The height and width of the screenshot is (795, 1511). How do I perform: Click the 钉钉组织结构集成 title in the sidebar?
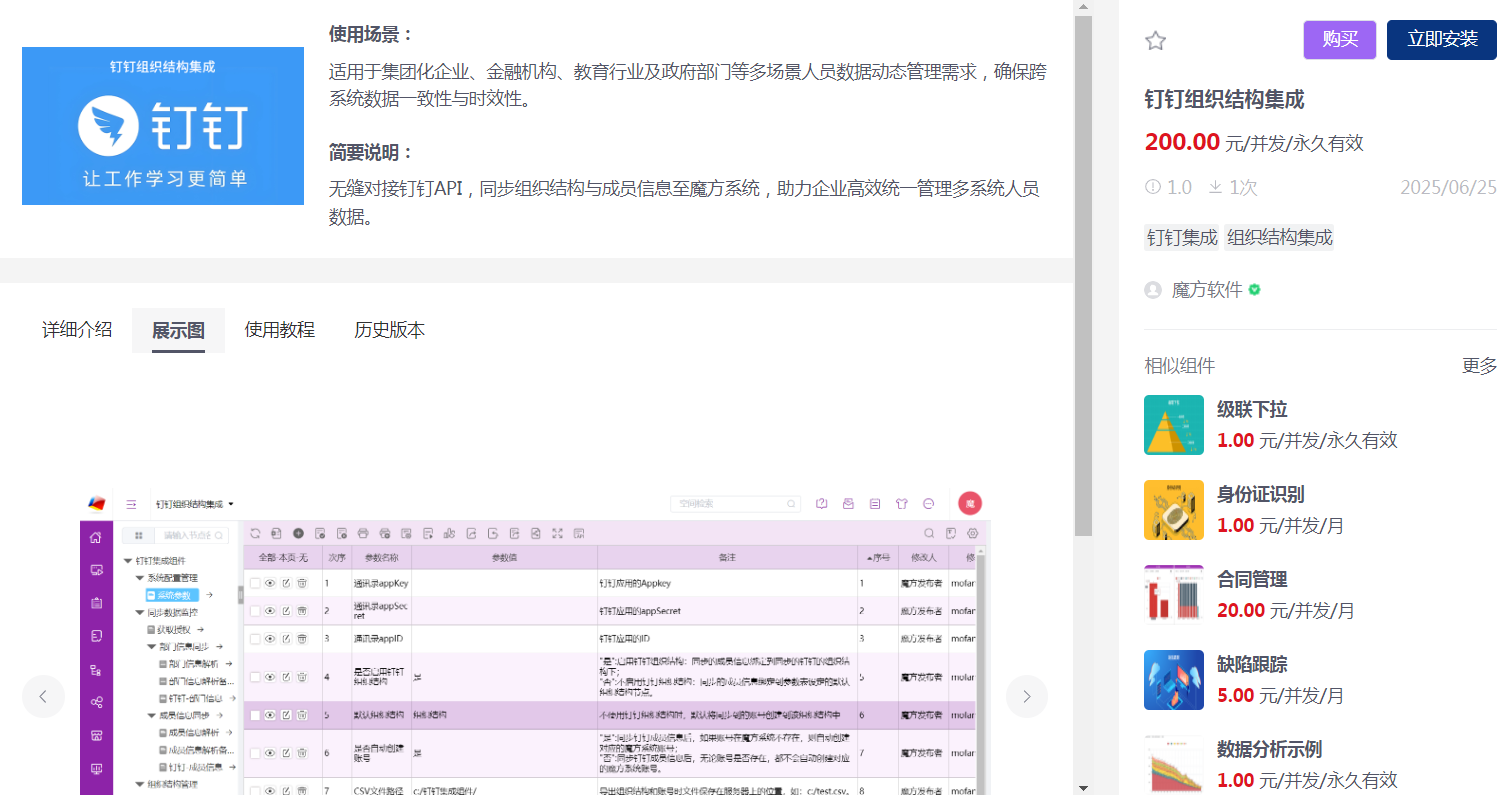tap(1224, 99)
